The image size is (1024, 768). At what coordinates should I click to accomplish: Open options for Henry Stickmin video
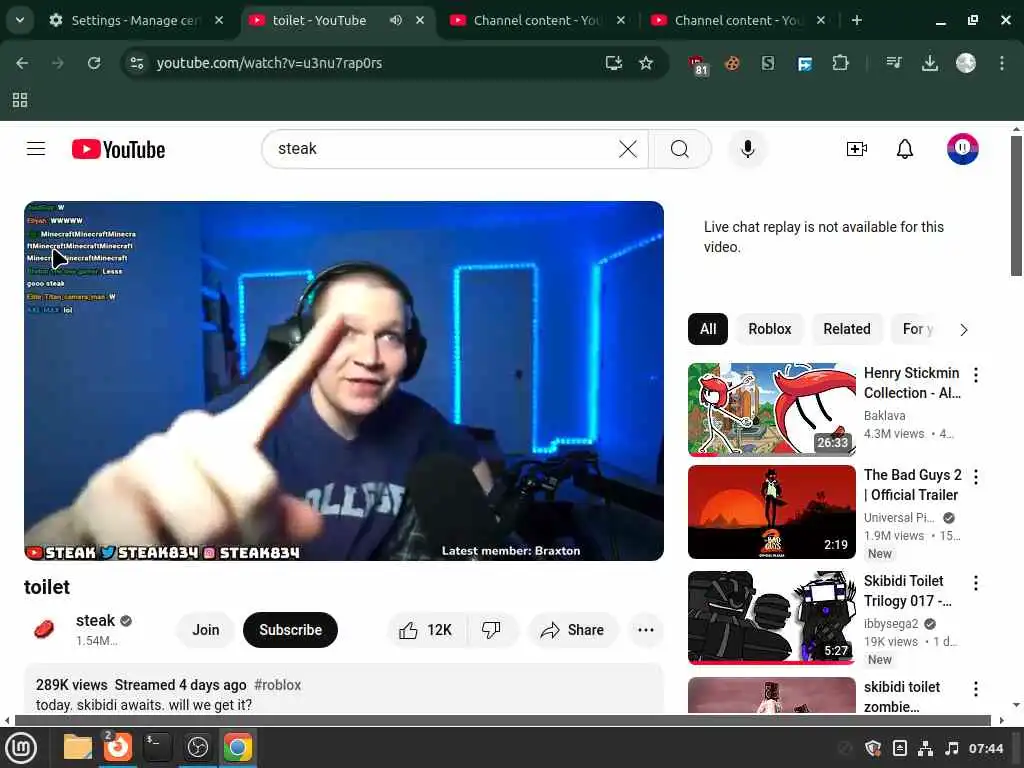click(976, 375)
